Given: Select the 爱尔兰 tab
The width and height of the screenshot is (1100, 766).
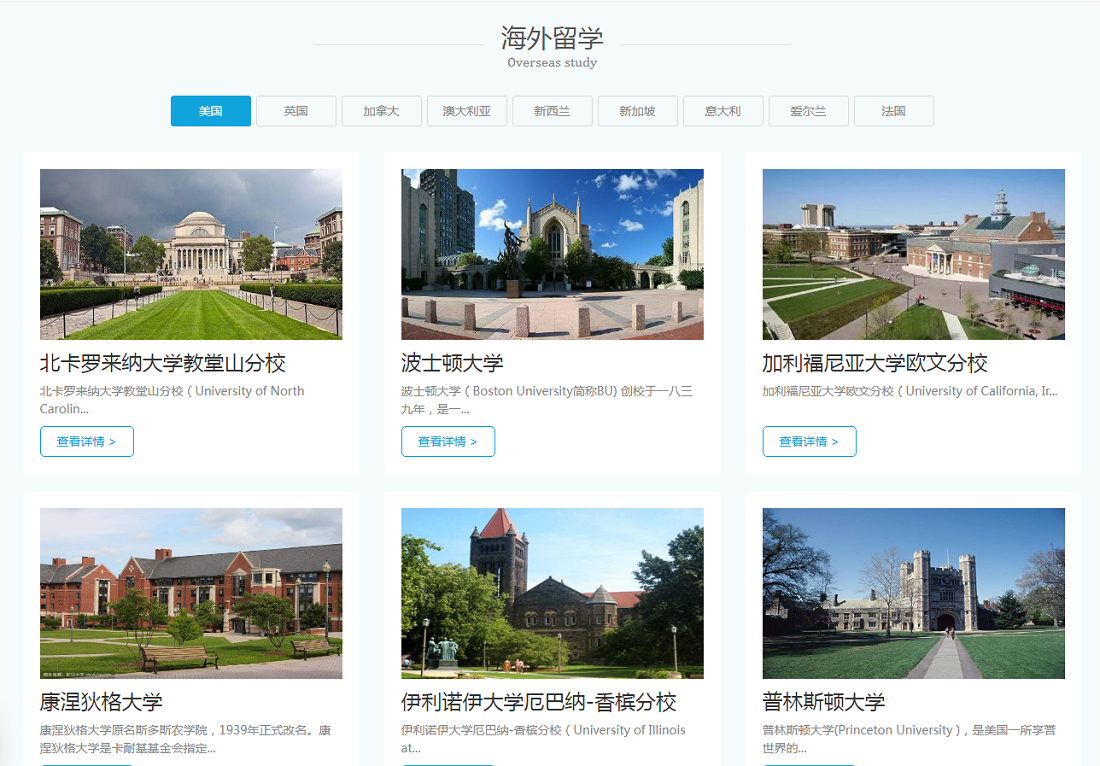Looking at the screenshot, I should pos(808,111).
